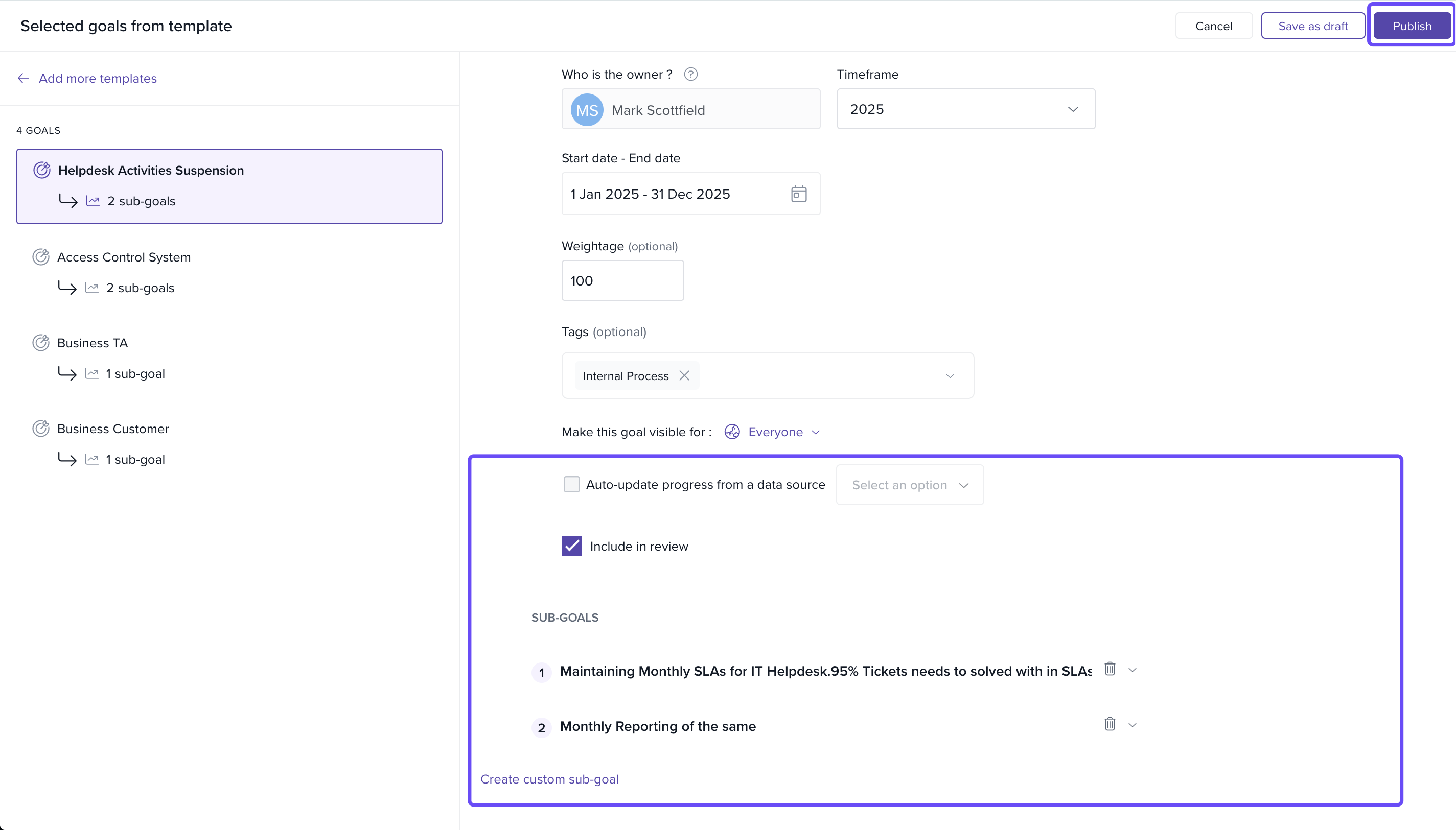Image resolution: width=1456 pixels, height=830 pixels.
Task: Click back arrow beside Add more templates
Action: tap(24, 78)
